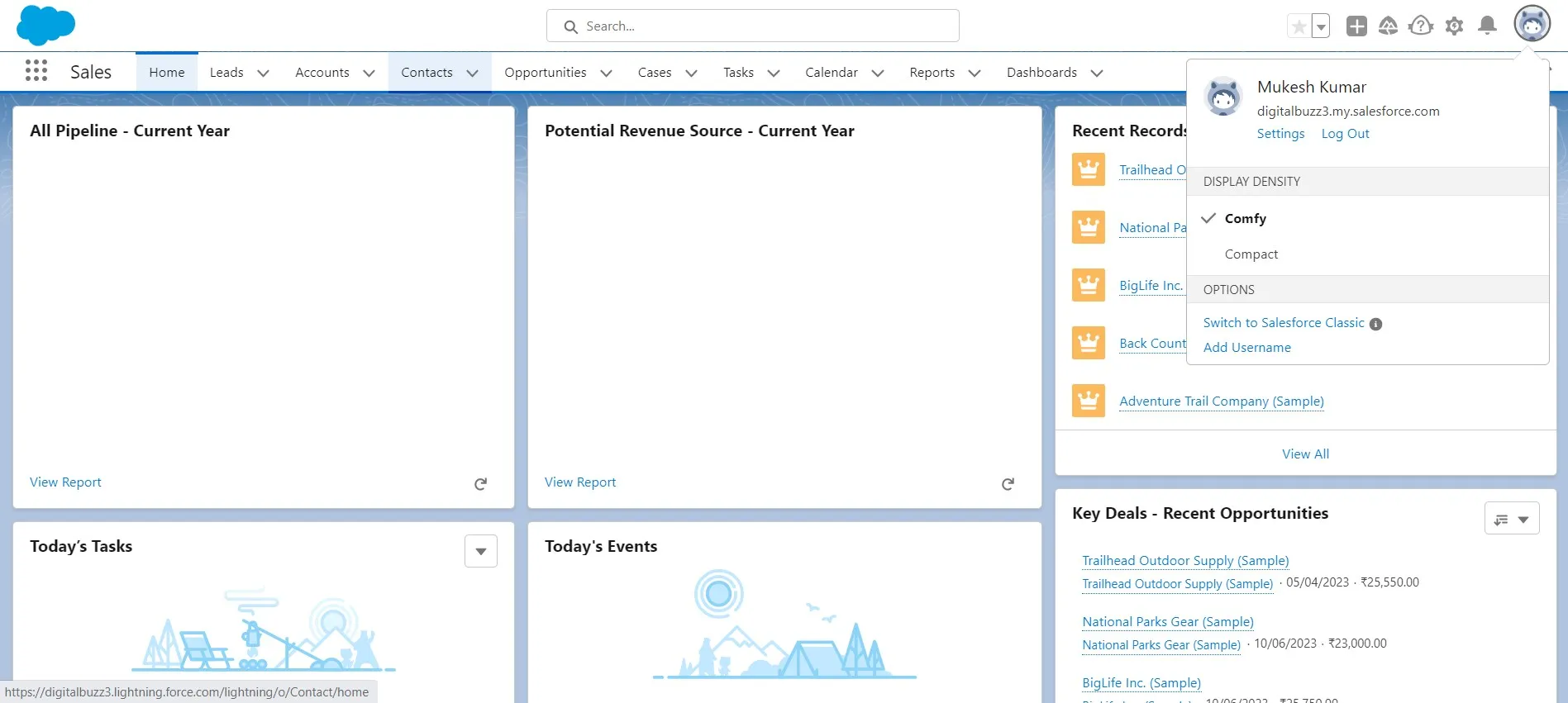Image resolution: width=1568 pixels, height=703 pixels.
Task: Expand the Cases tab dropdown chevron
Action: 691,73
